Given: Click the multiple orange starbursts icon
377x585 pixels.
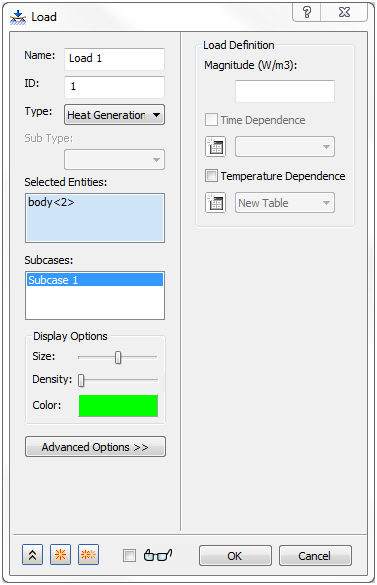Looking at the screenshot, I should pyautogui.click(x=88, y=555).
